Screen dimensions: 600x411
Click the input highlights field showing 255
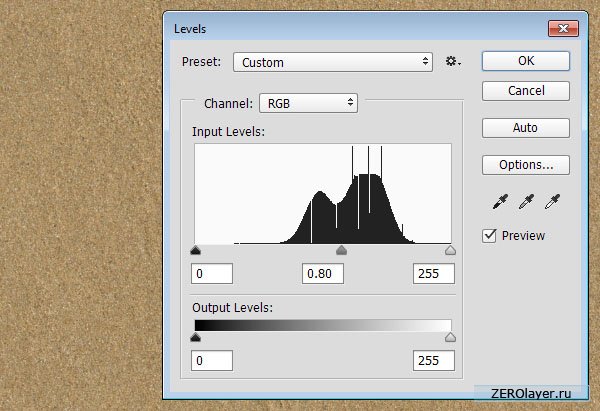click(434, 274)
